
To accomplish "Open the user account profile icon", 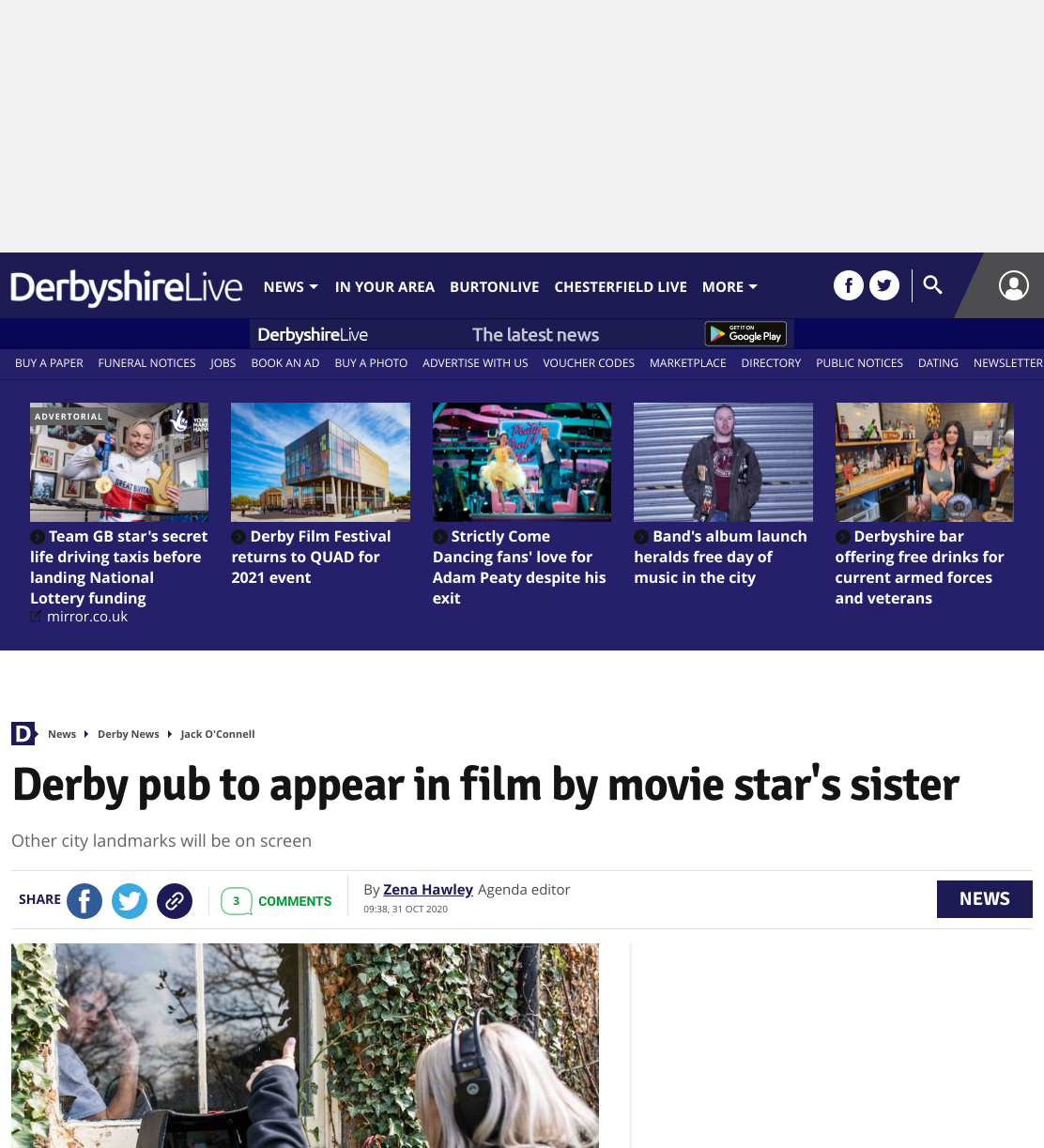I will [x=1014, y=285].
